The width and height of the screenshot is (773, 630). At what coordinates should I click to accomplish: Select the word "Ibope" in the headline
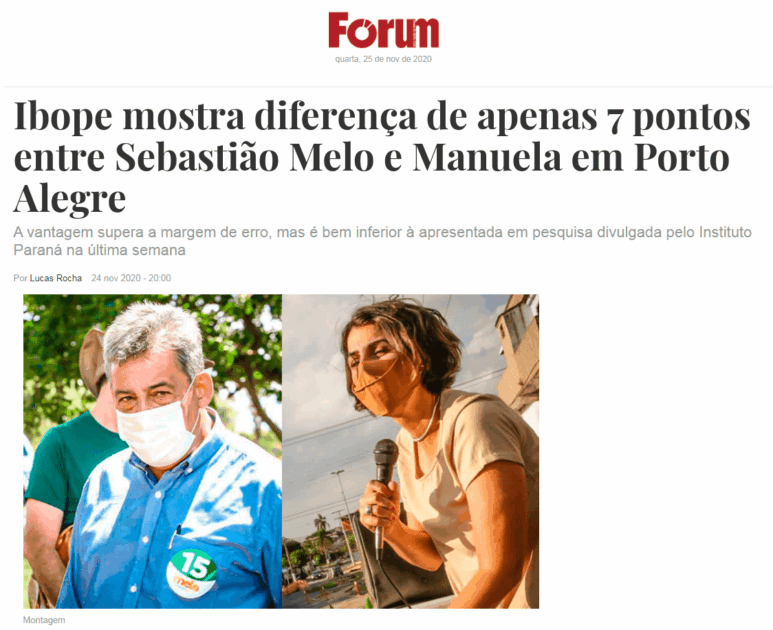pos(63,117)
